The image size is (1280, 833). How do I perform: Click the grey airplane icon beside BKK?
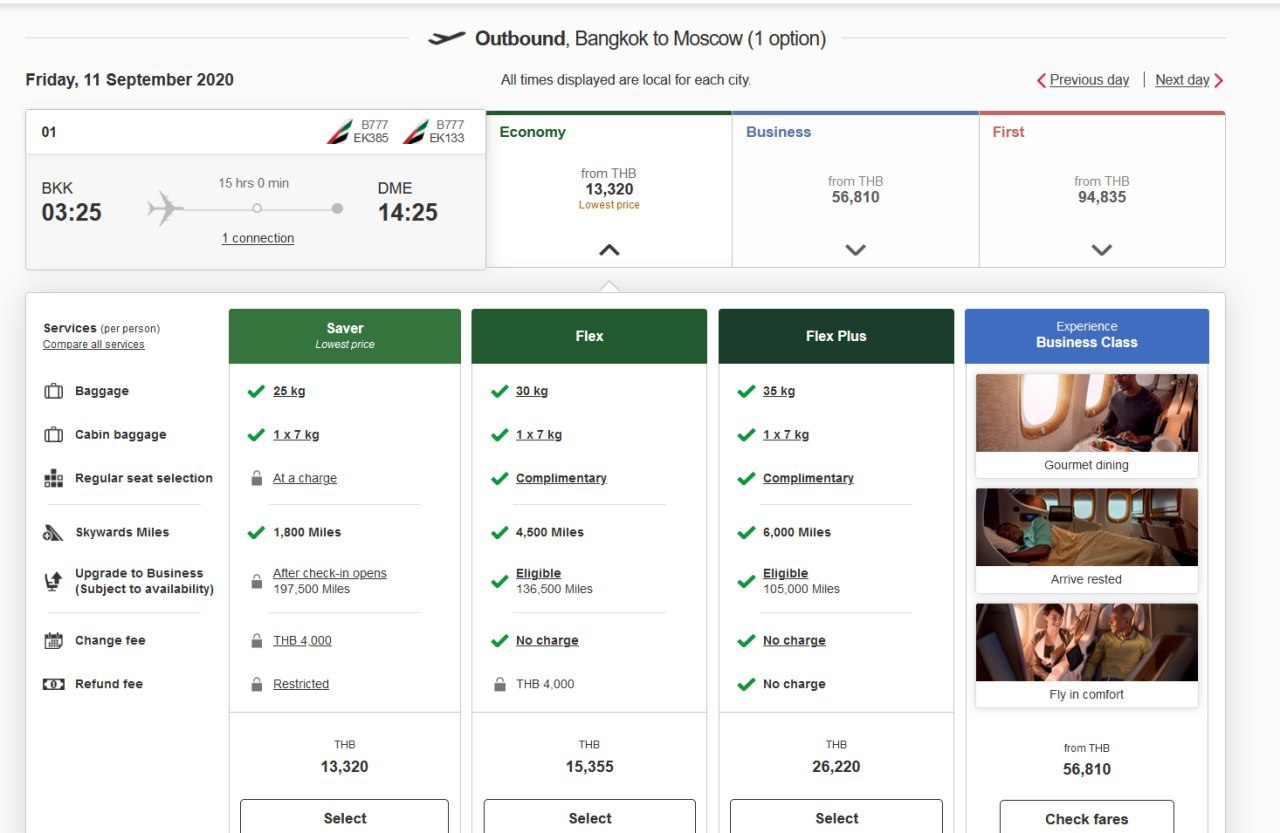(166, 208)
